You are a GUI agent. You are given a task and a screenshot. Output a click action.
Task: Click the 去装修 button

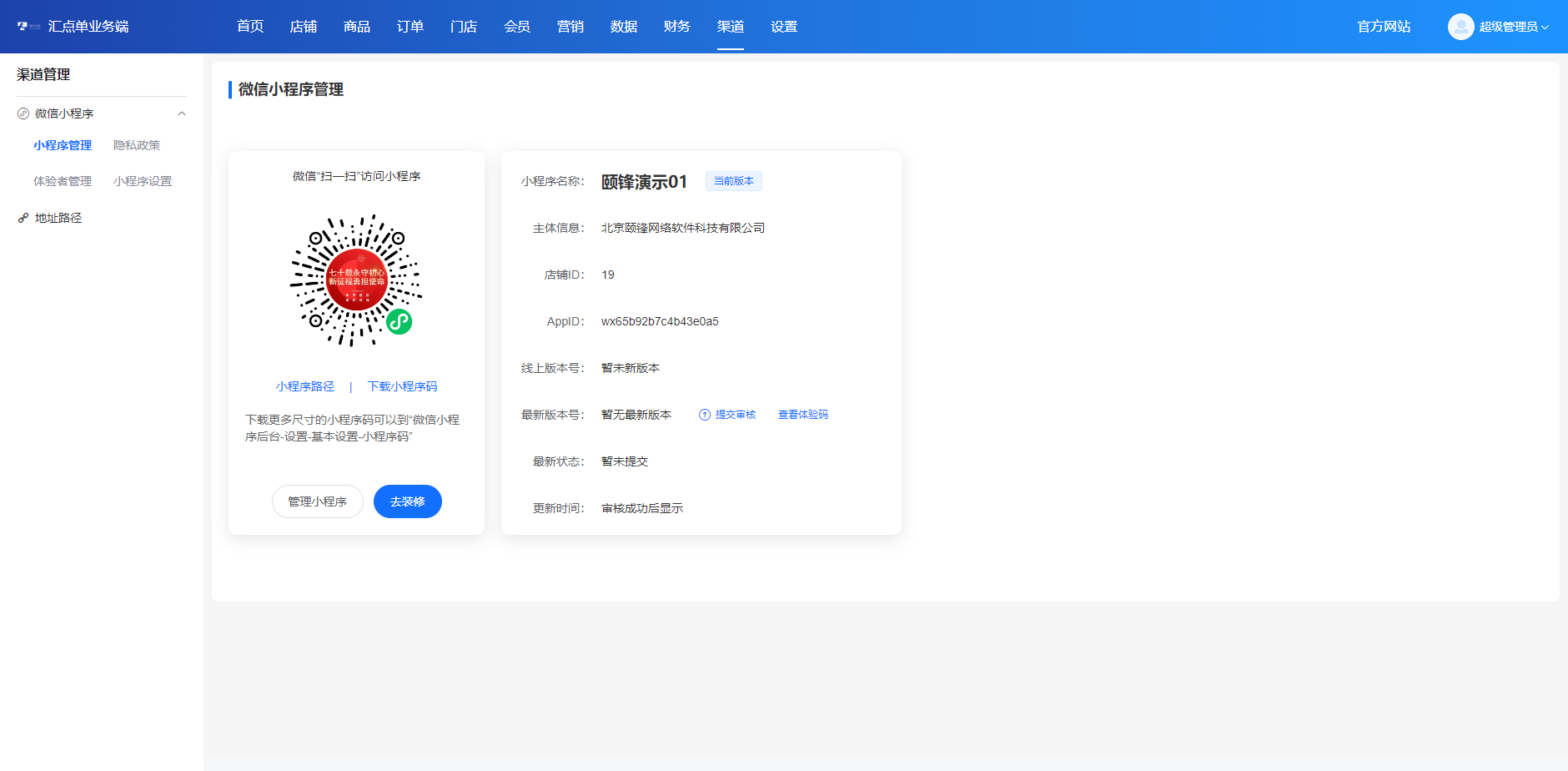click(407, 501)
